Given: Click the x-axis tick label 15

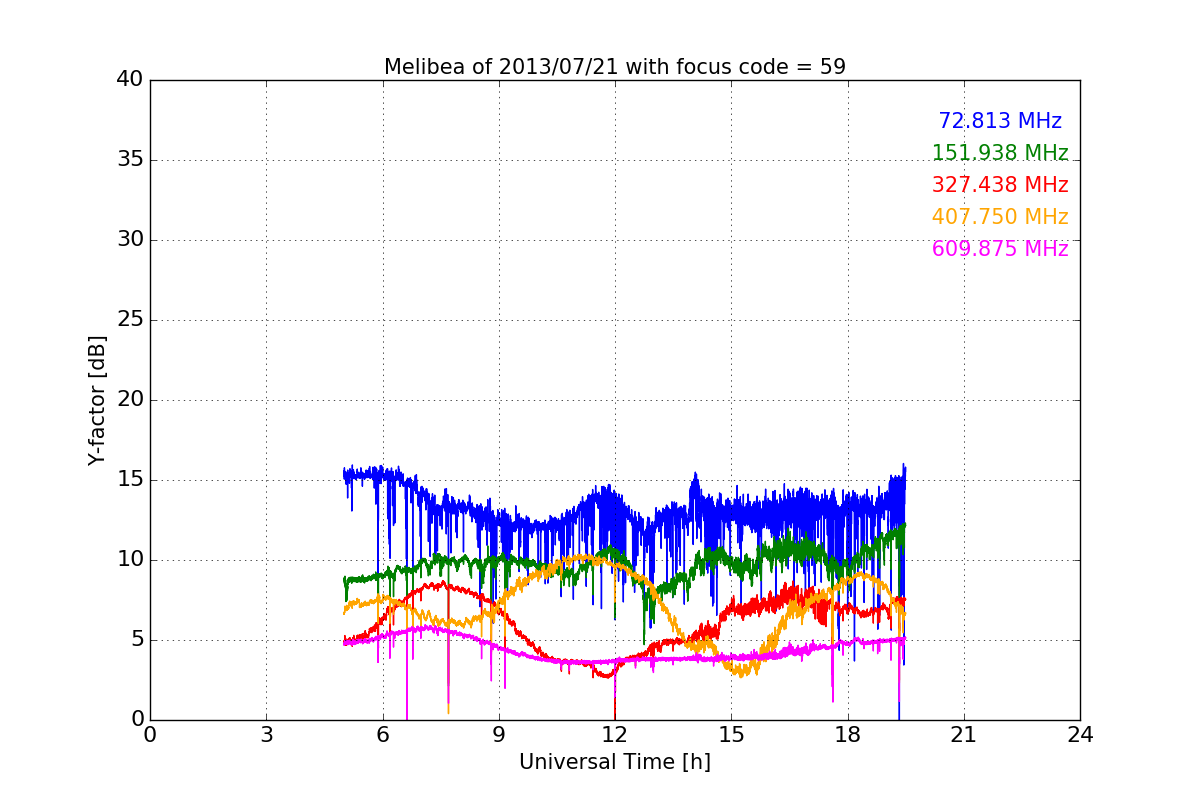Looking at the screenshot, I should pos(731,735).
